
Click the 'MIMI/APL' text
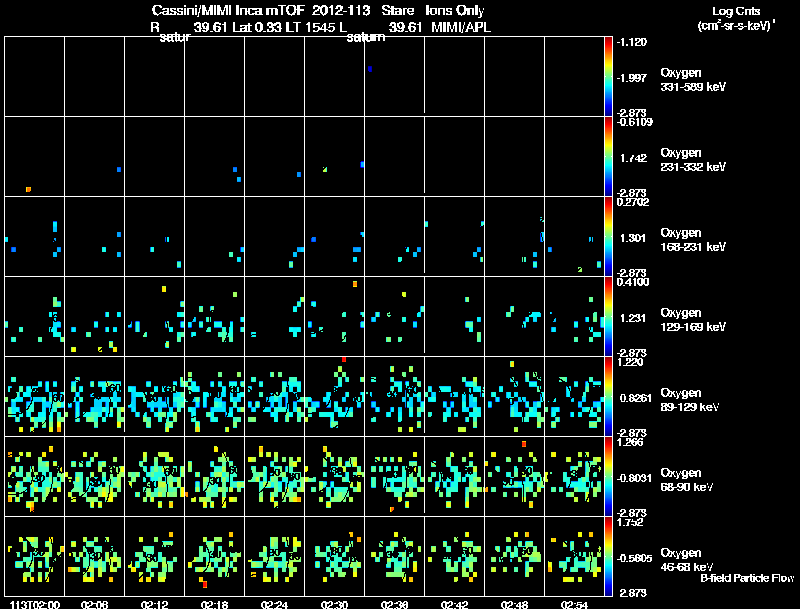(461, 27)
